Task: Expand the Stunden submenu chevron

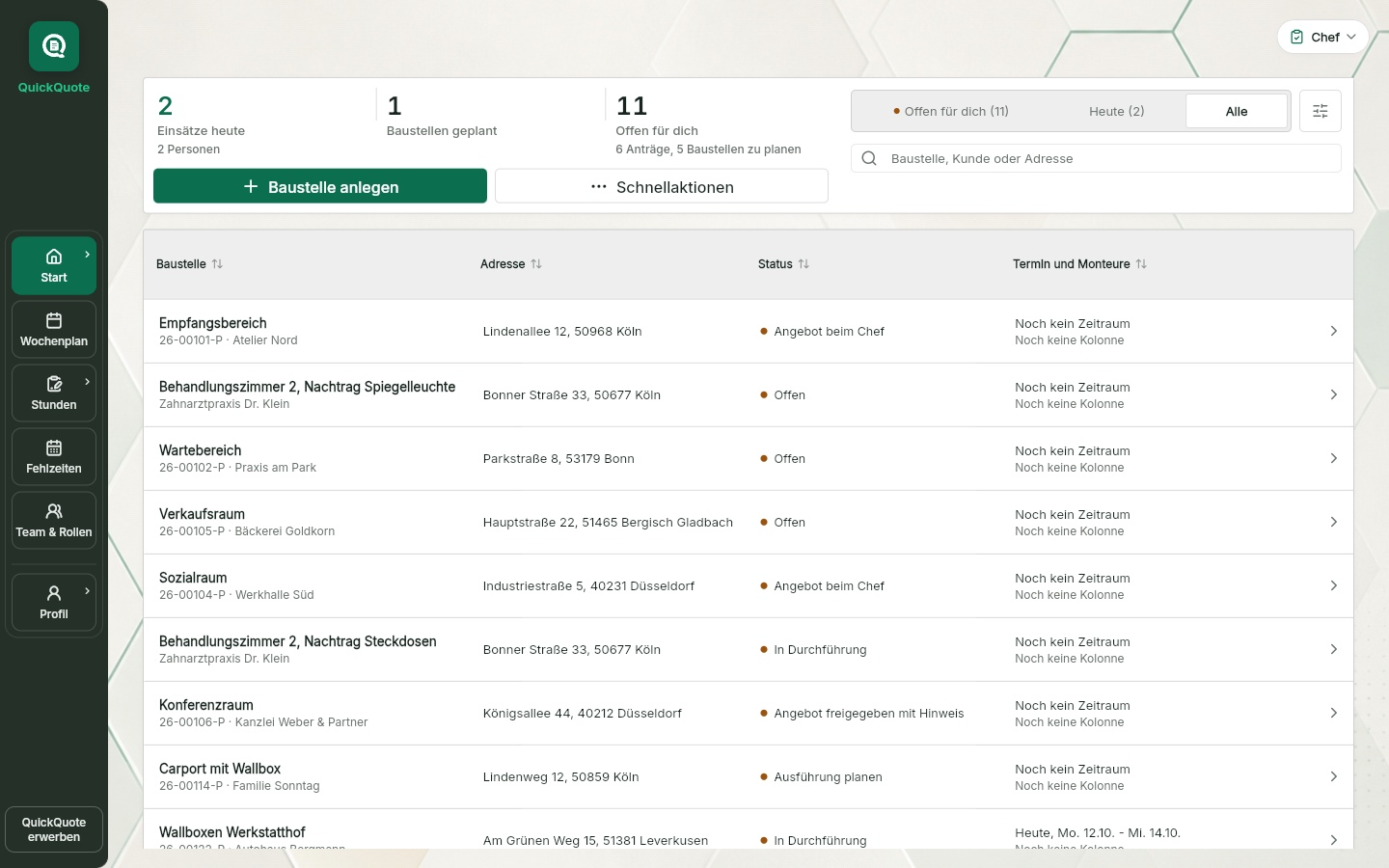Action: pyautogui.click(x=87, y=382)
